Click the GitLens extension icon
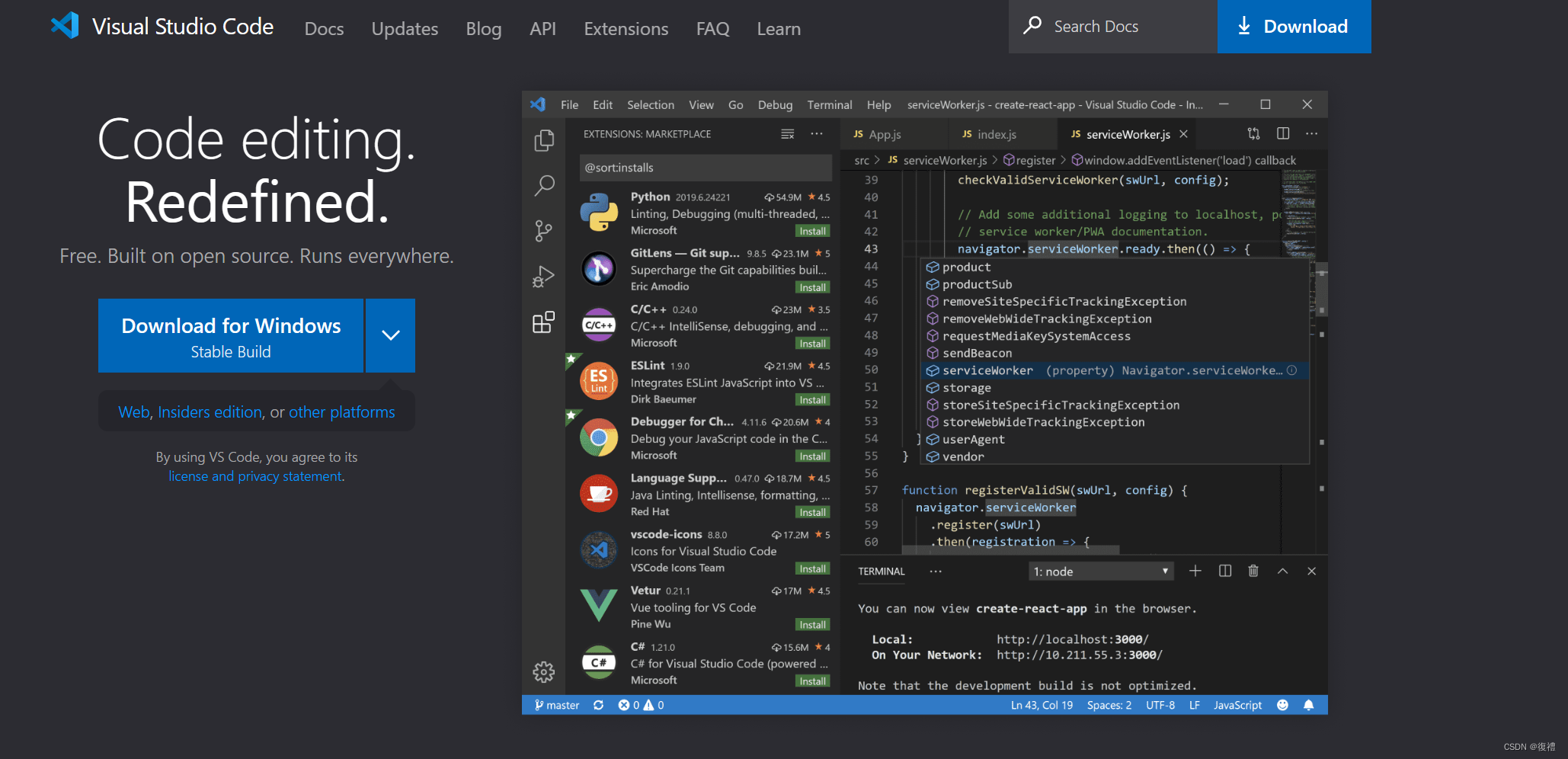1568x759 pixels. pyautogui.click(x=599, y=268)
